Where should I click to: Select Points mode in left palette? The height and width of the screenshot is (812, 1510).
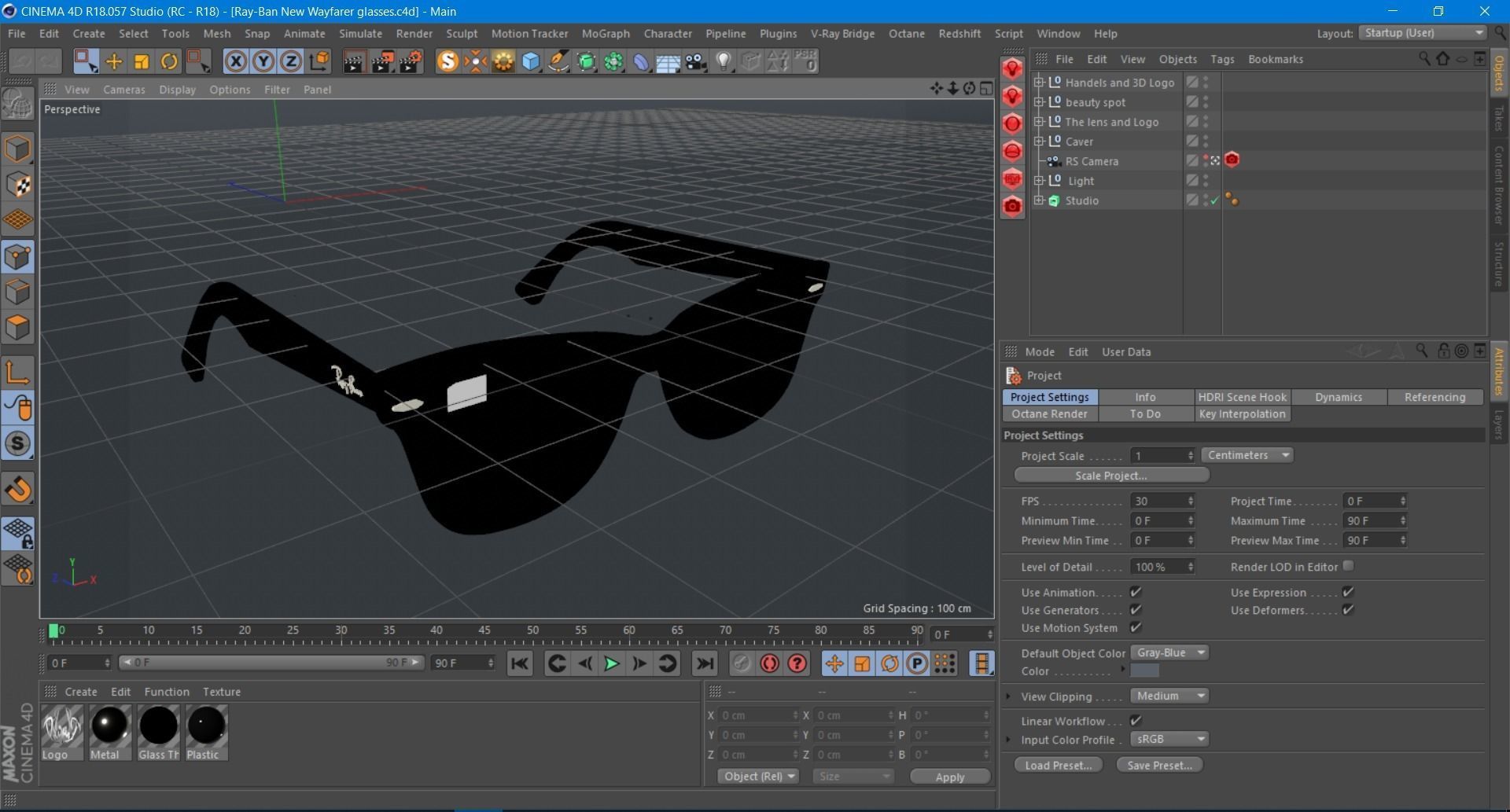pyautogui.click(x=18, y=257)
